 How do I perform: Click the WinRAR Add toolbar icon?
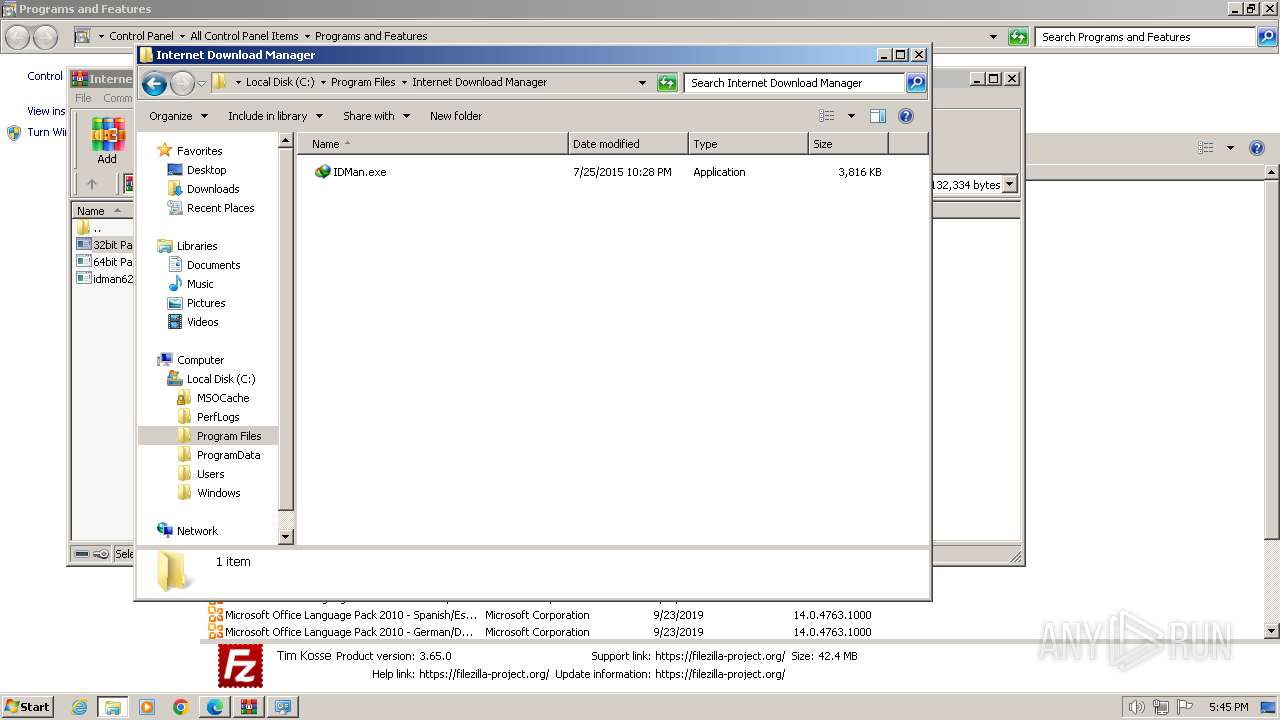107,141
